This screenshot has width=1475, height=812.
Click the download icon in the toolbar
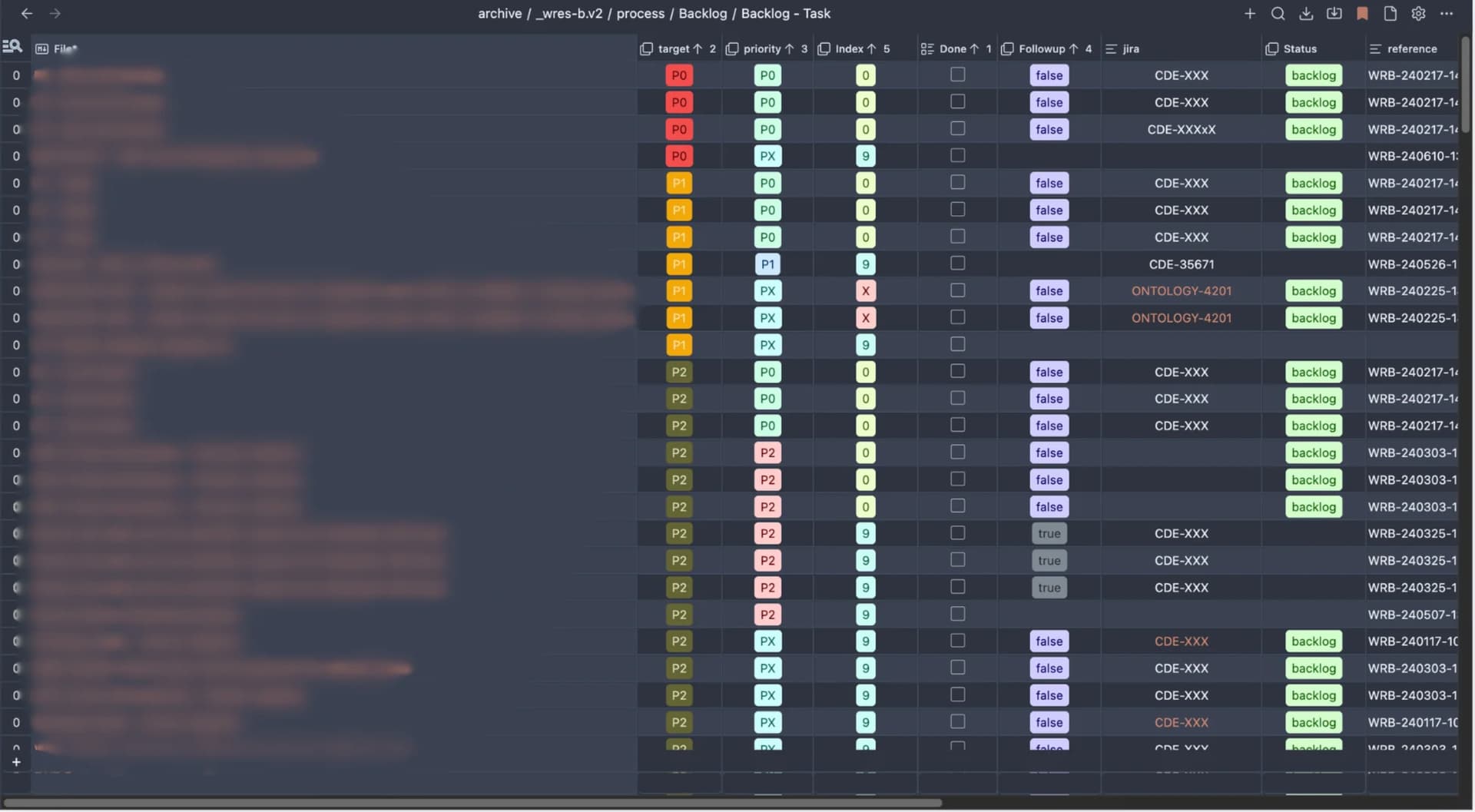[1306, 13]
